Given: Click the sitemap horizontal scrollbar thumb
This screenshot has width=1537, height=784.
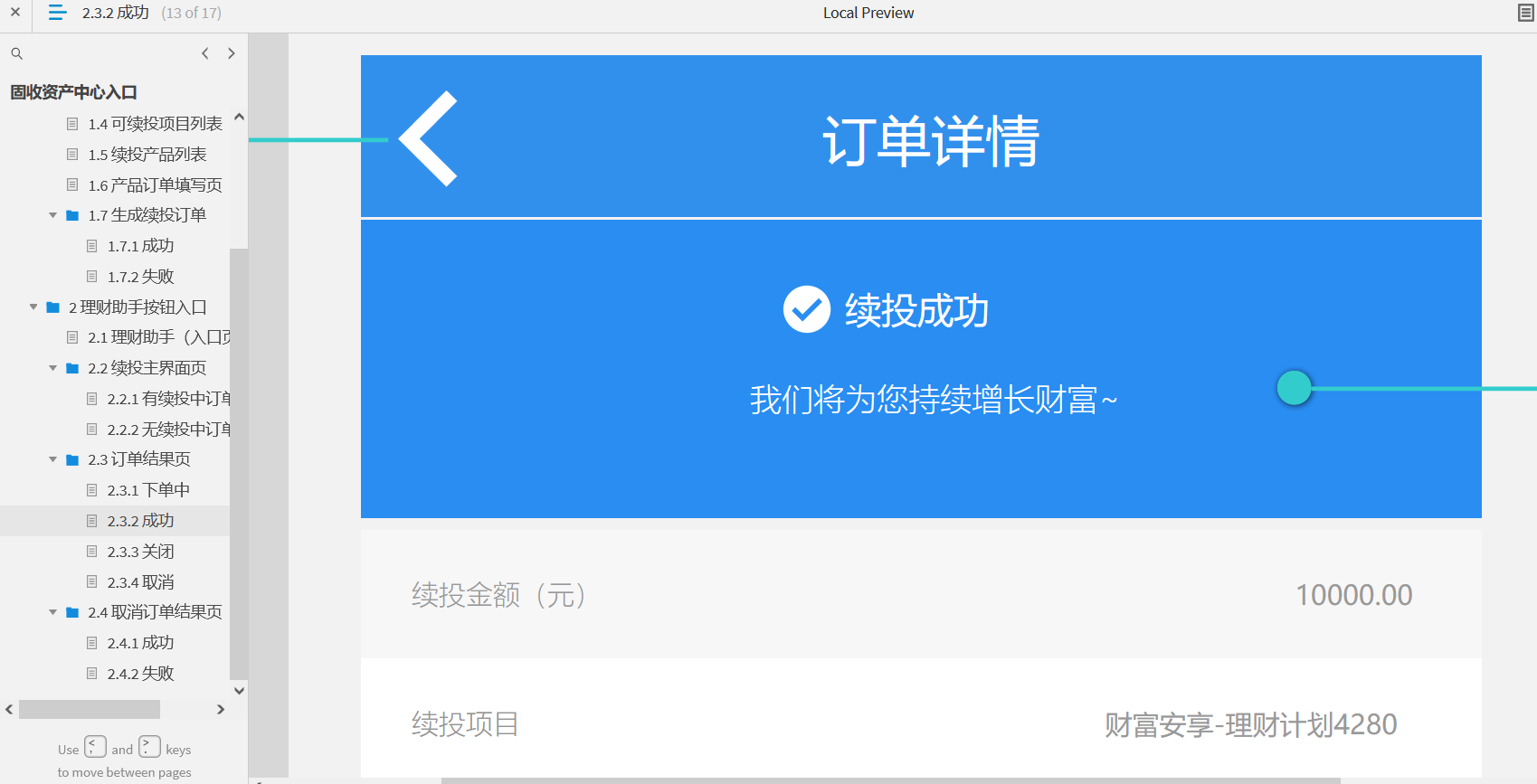Looking at the screenshot, I should (90, 710).
